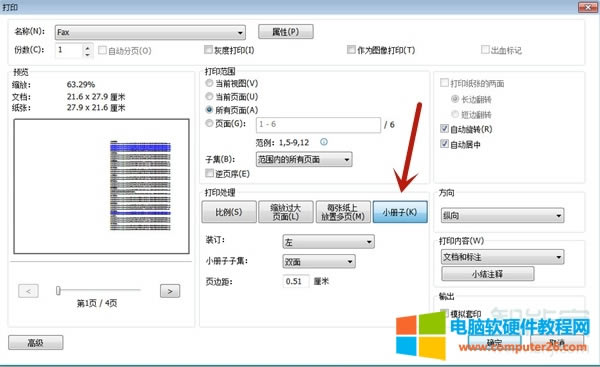Screen dimensions: 600x367
Task: Open the 方向 orientation dropdown showing 纵向
Action: (x=502, y=215)
